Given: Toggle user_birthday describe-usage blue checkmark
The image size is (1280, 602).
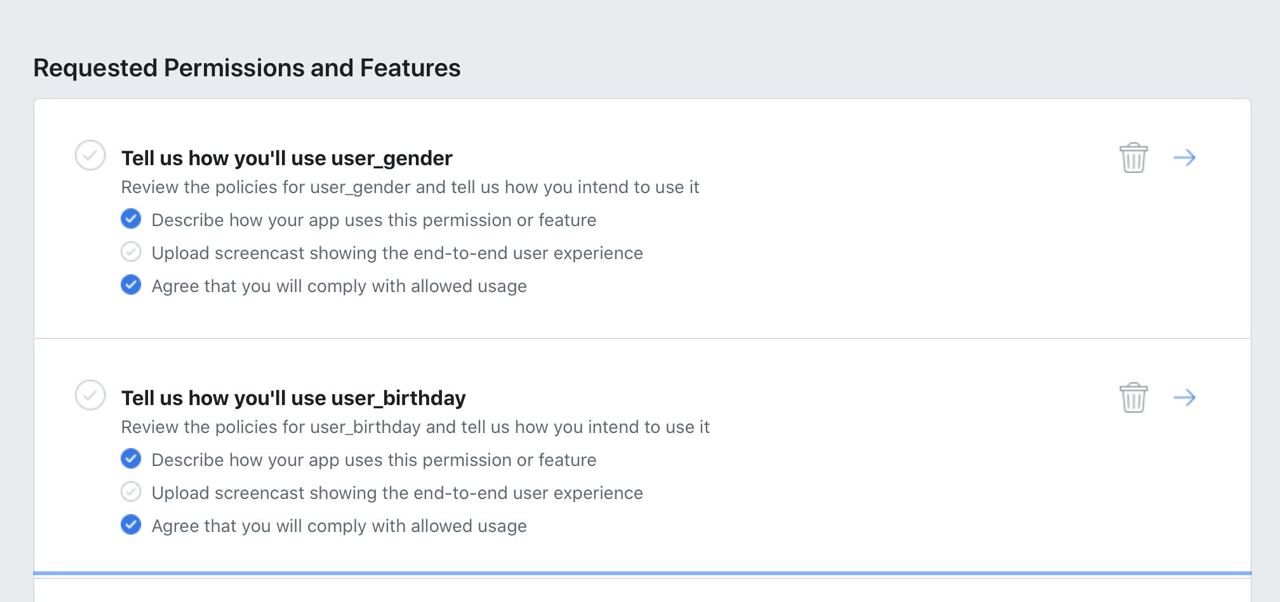Looking at the screenshot, I should (x=131, y=459).
